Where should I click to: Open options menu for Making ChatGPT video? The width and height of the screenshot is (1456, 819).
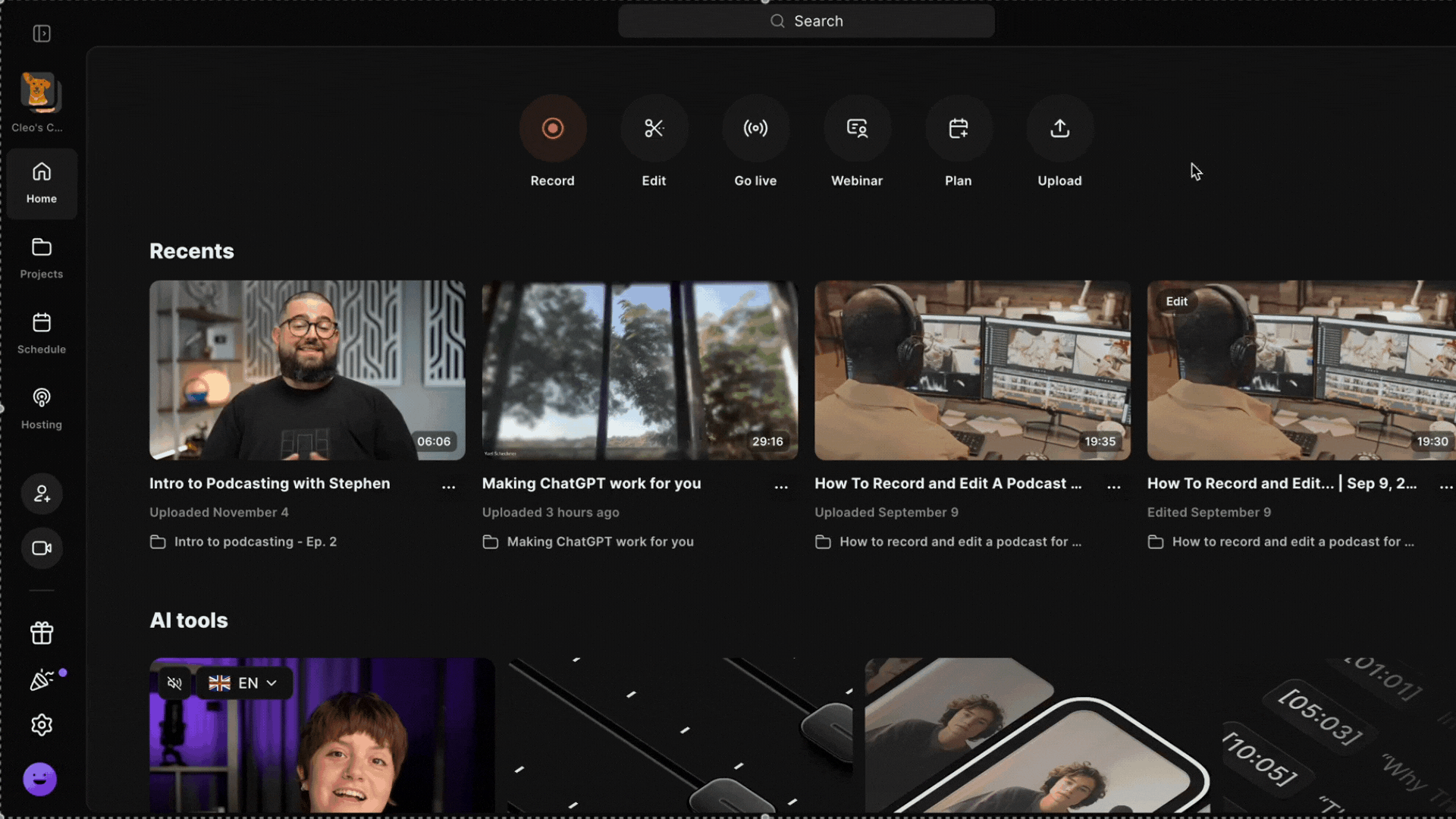(781, 486)
